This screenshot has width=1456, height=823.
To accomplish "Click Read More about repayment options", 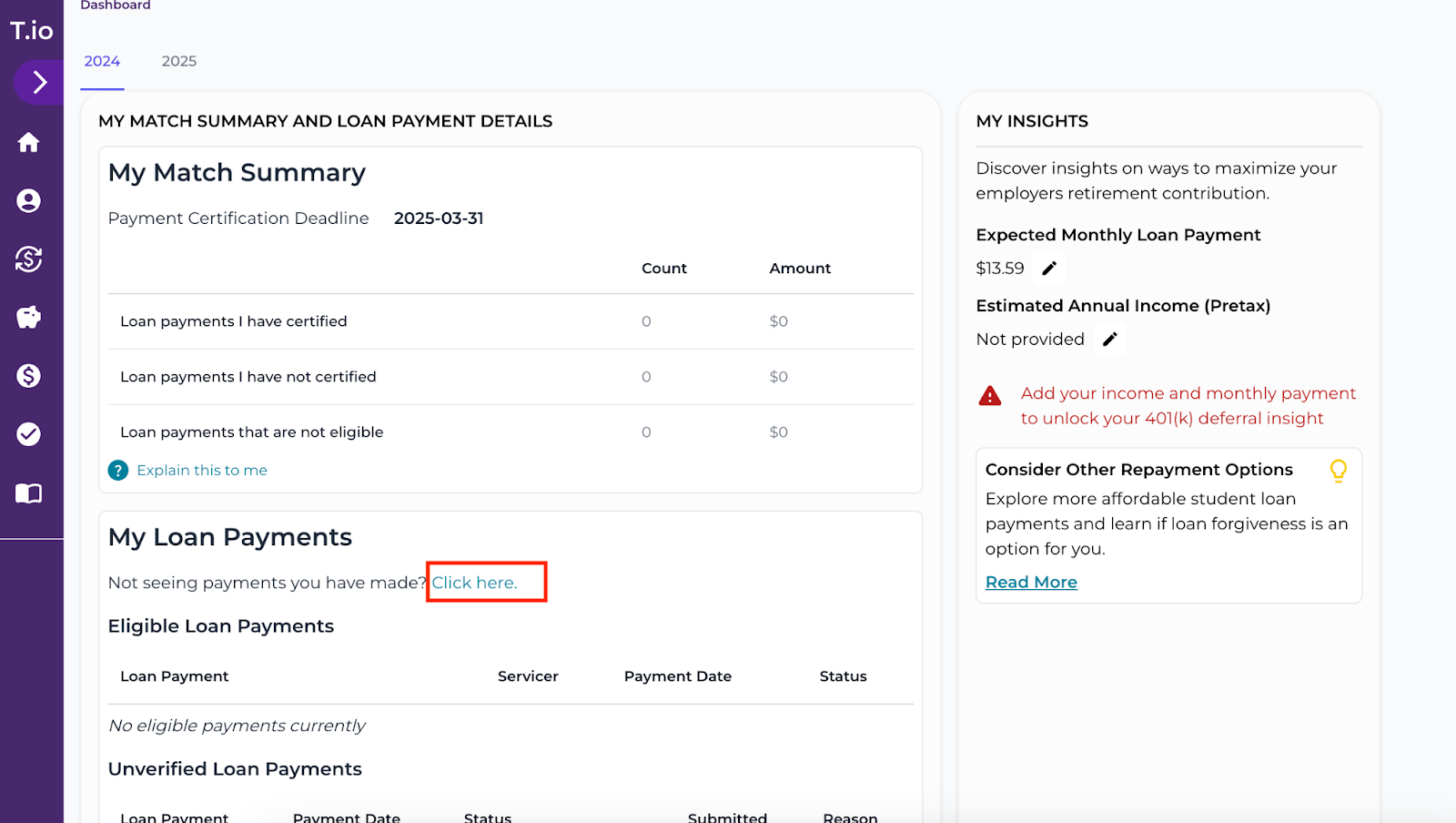I will pyautogui.click(x=1030, y=582).
